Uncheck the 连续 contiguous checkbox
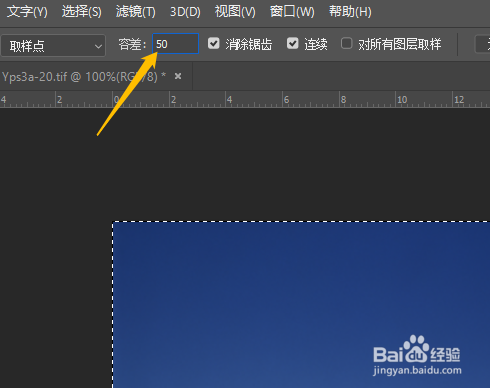 click(x=293, y=43)
